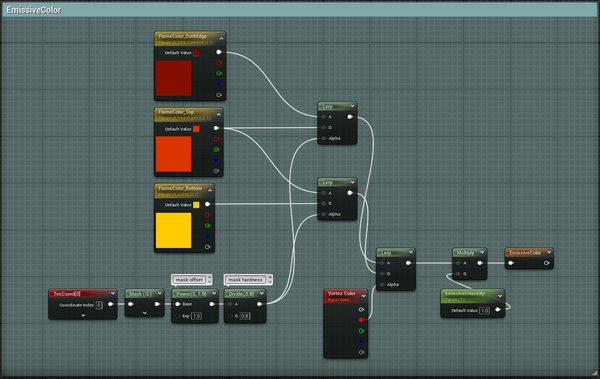This screenshot has height=379, width=600.
Task: Click FlameColor_Bottom default value yellow swatch
Action: point(196,205)
